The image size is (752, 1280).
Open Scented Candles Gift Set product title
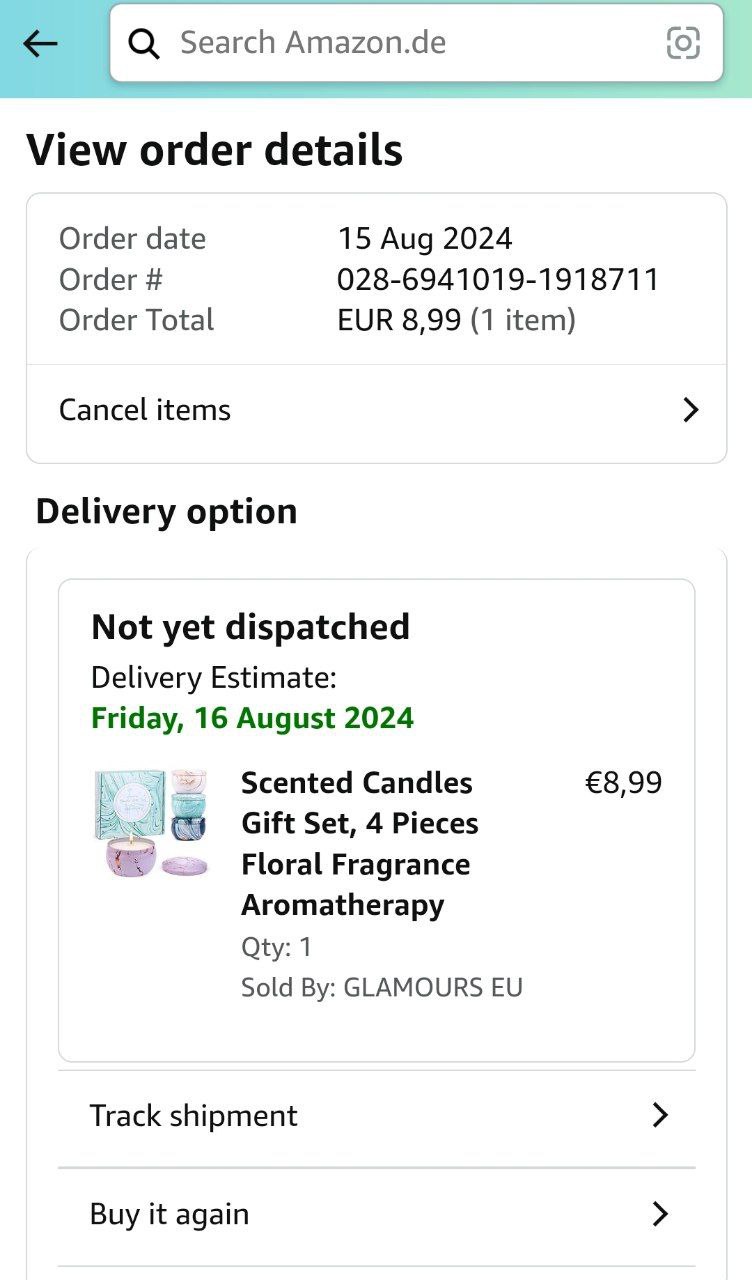pyautogui.click(x=360, y=844)
